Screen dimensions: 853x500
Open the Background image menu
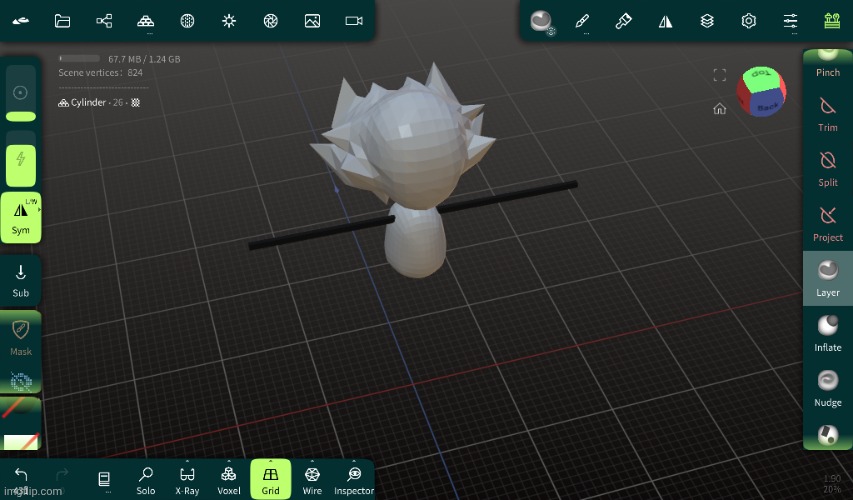pos(312,21)
